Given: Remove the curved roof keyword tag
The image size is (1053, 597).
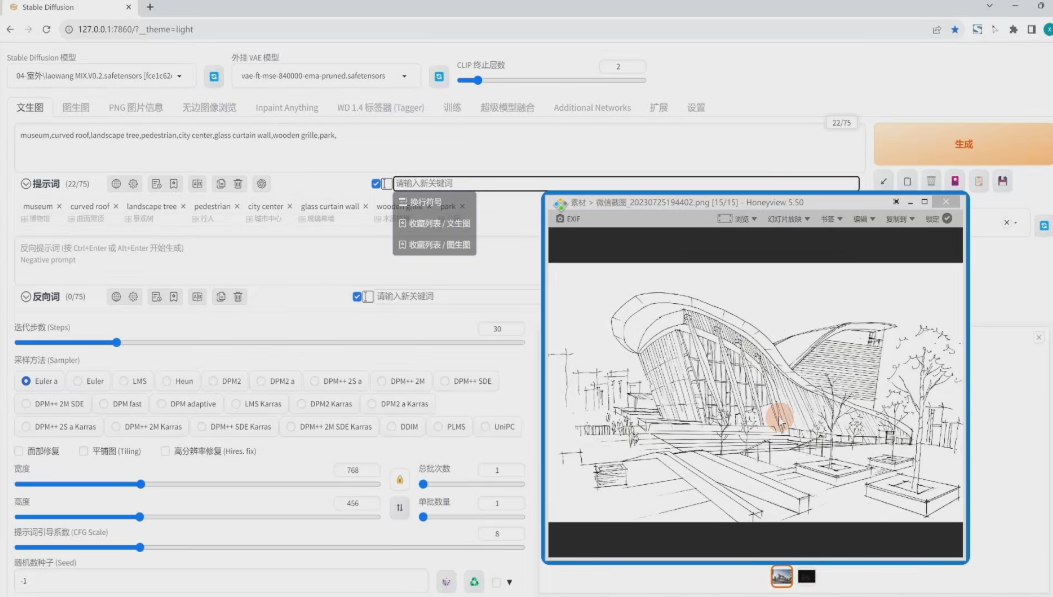Looking at the screenshot, I should tap(116, 206).
